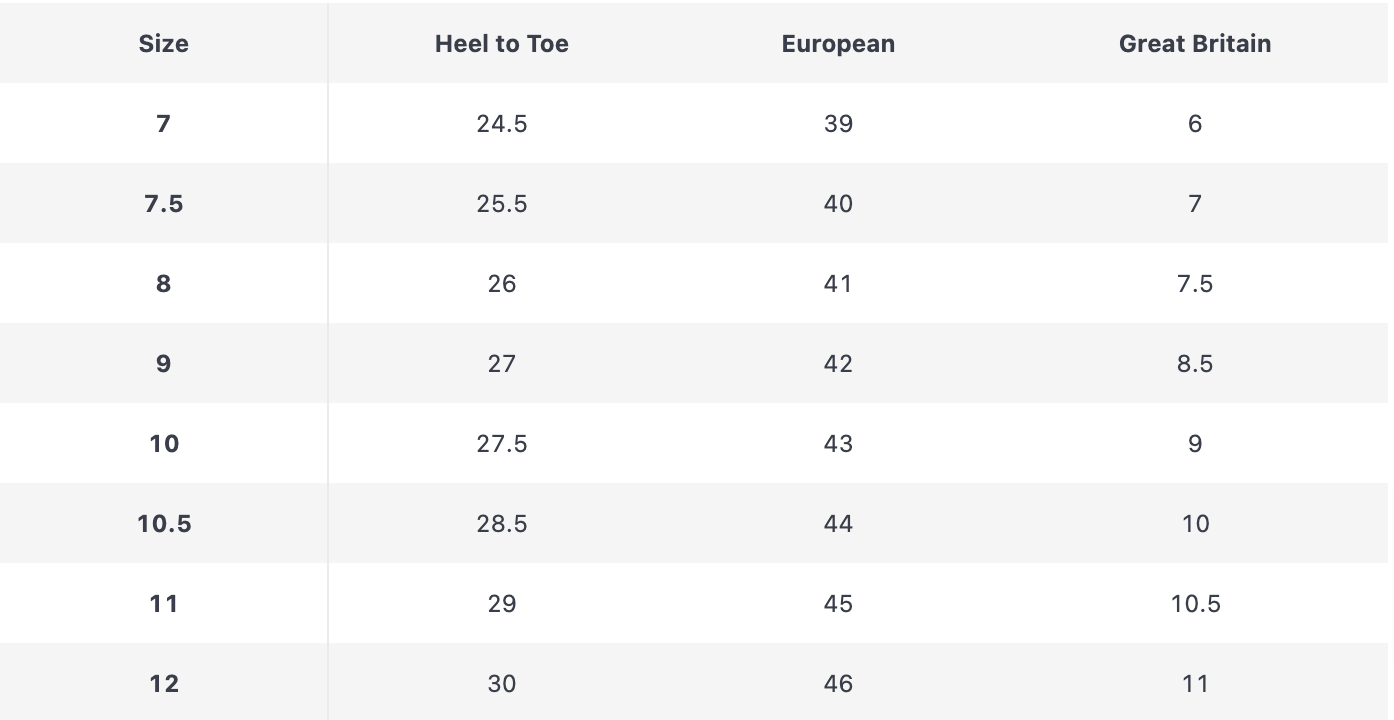
Task: Click the 28.5 heel to toe value
Action: 501,524
